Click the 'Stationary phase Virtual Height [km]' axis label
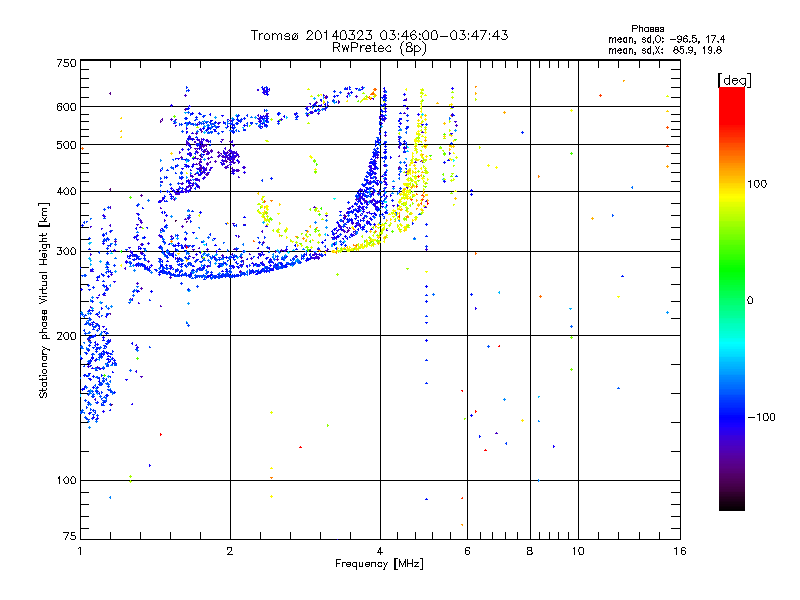The width and height of the screenshot is (800, 600). (44, 301)
